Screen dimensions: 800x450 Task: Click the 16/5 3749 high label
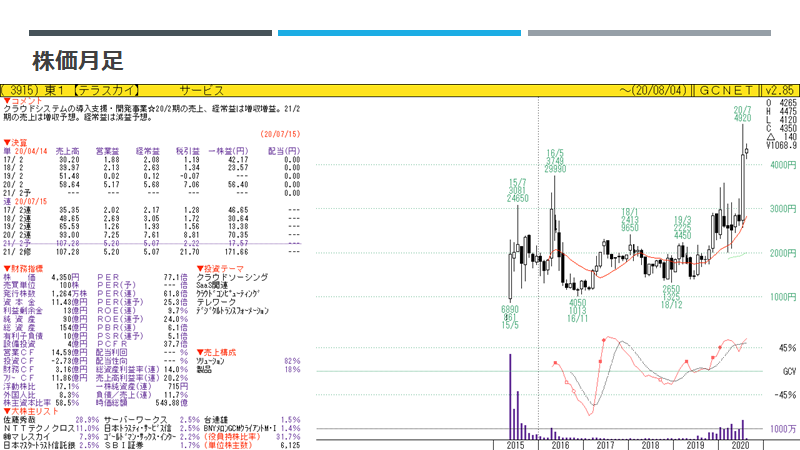pyautogui.click(x=555, y=161)
